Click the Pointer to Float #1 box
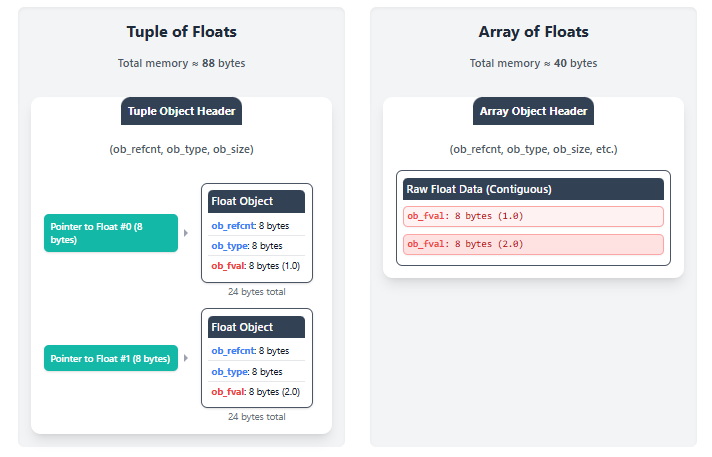 click(x=111, y=358)
